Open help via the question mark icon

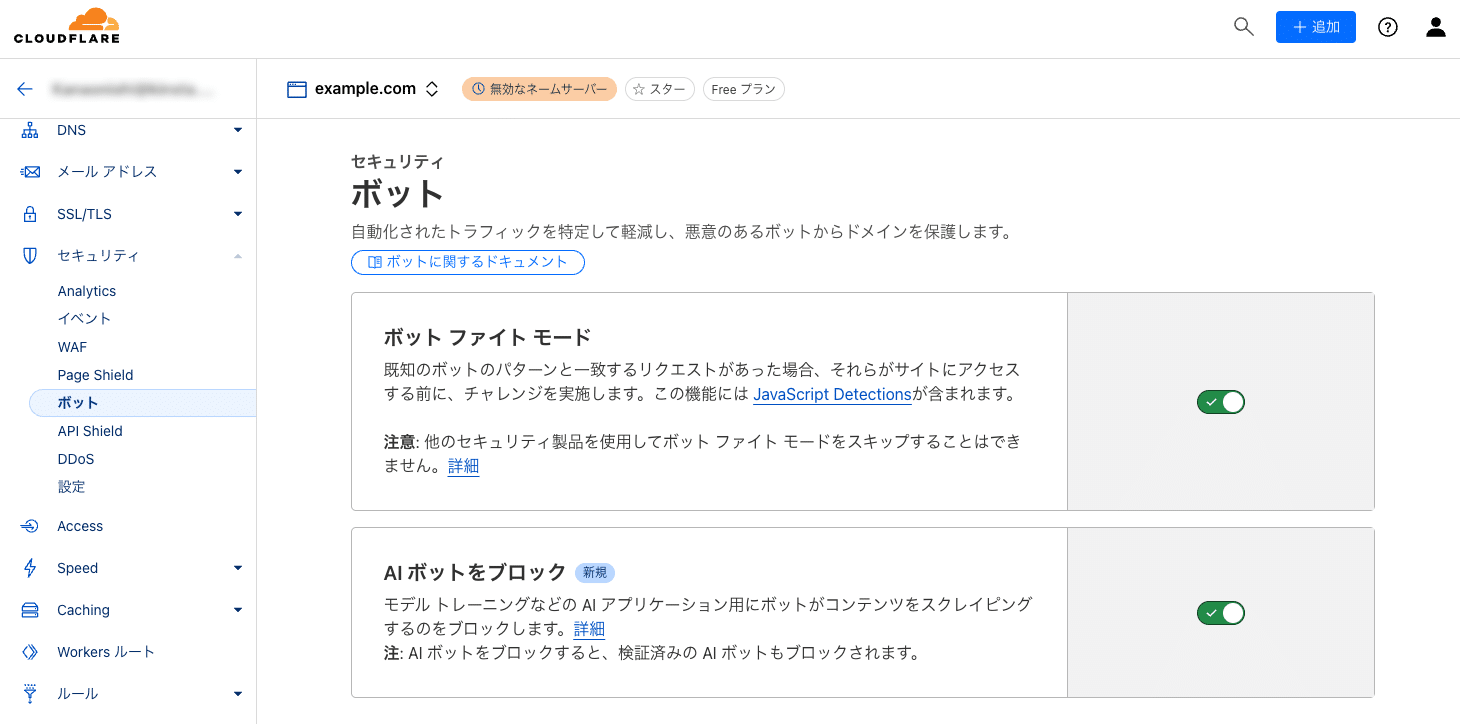pyautogui.click(x=1388, y=27)
